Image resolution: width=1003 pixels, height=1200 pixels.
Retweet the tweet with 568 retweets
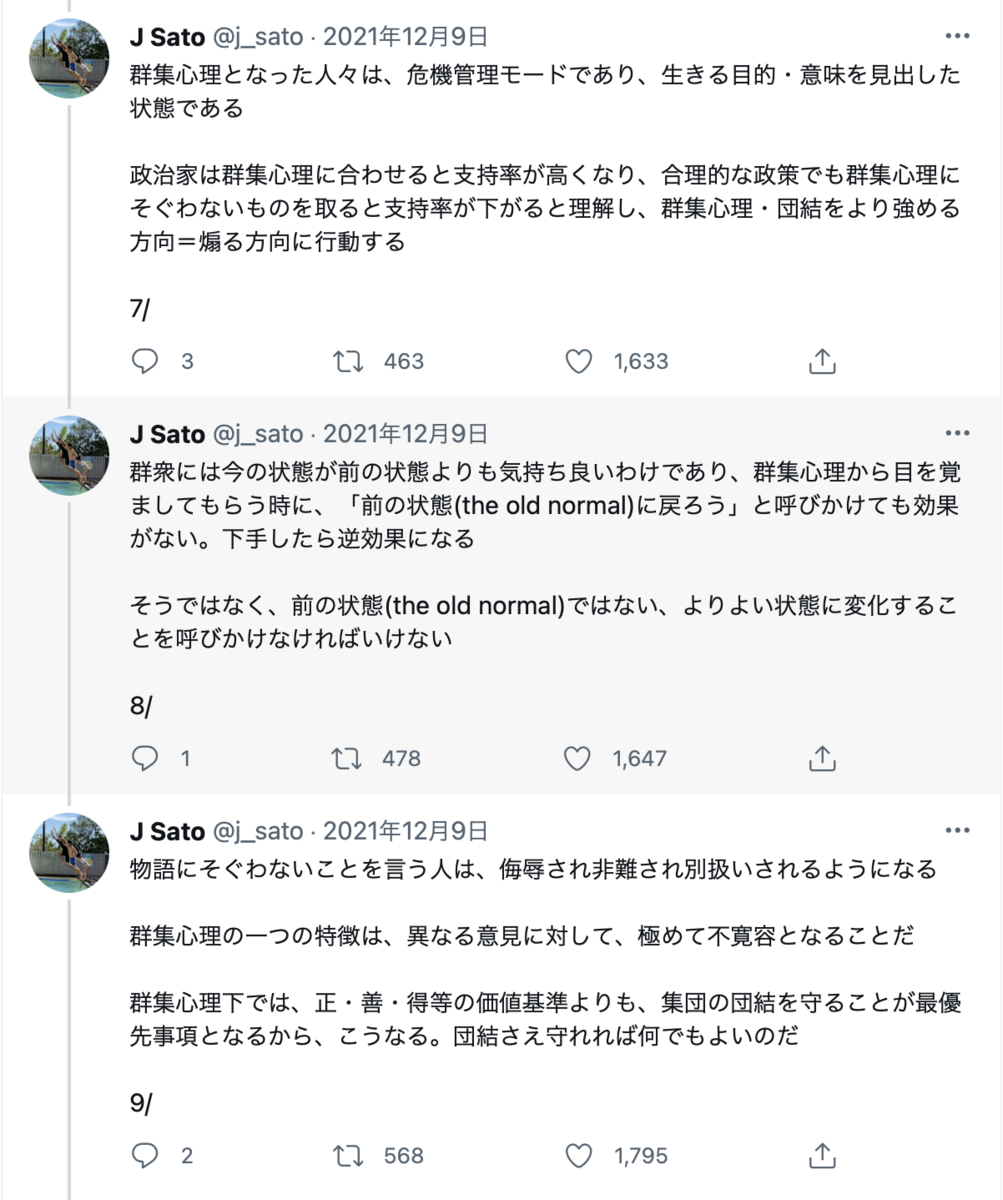(347, 1156)
